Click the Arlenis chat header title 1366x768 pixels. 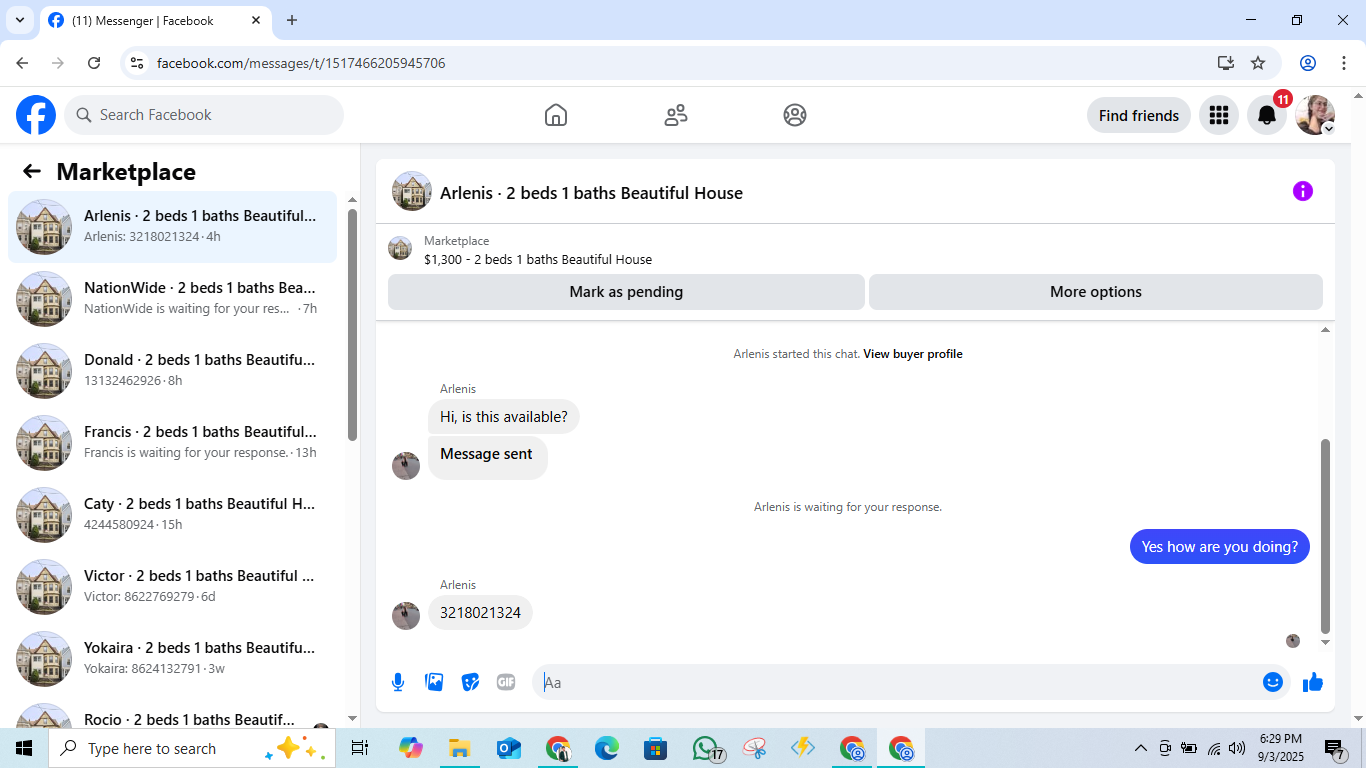(x=591, y=193)
